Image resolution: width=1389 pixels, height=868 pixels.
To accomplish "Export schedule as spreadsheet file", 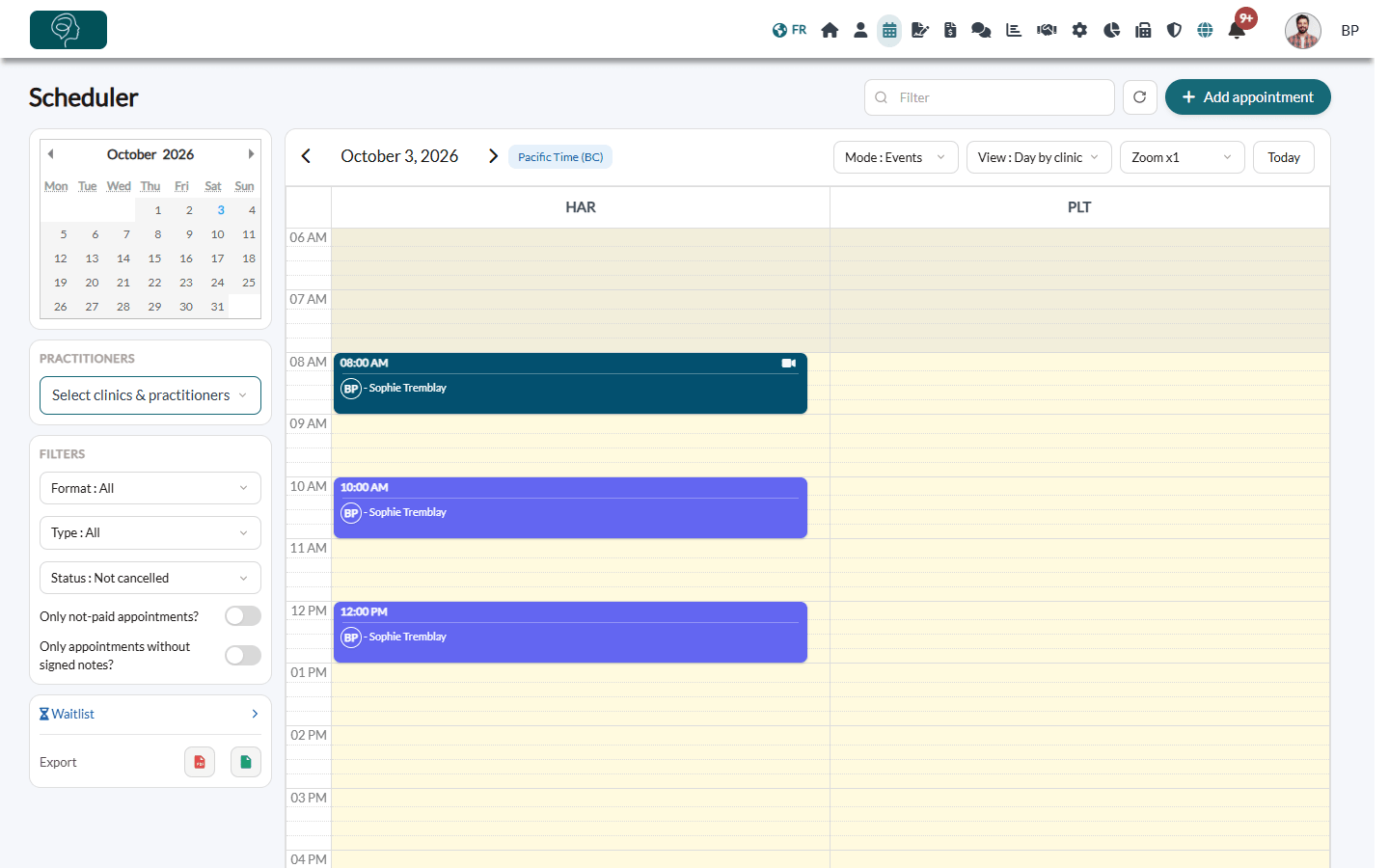I will (246, 762).
